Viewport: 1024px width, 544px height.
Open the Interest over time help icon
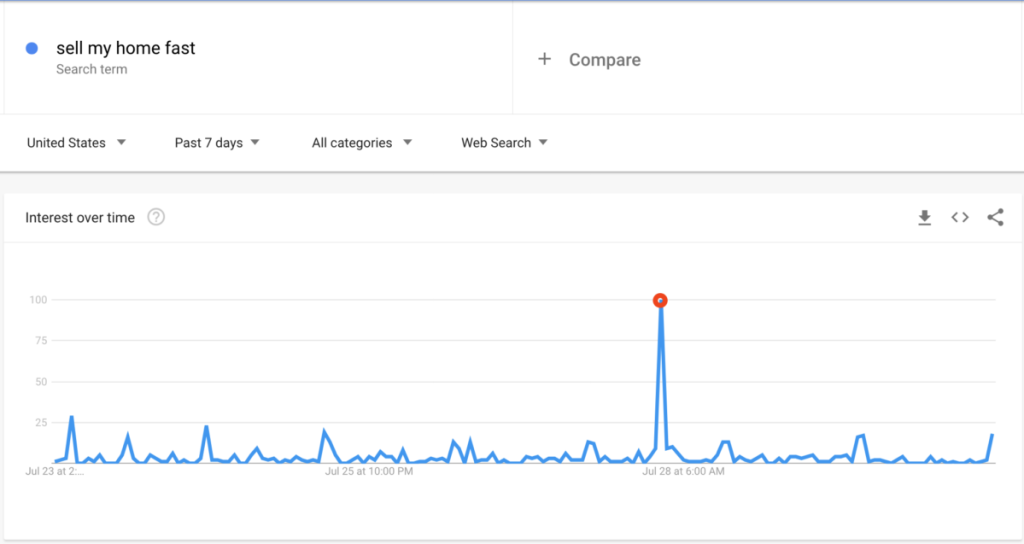(x=156, y=218)
